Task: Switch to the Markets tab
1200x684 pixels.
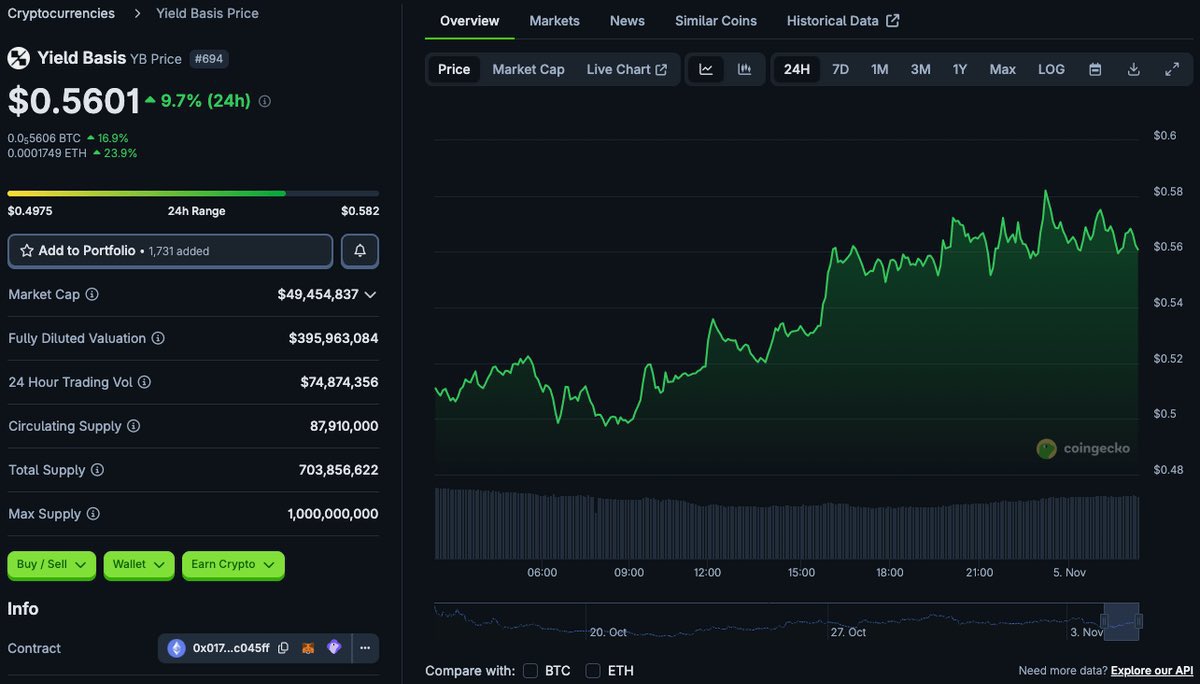Action: tap(554, 20)
